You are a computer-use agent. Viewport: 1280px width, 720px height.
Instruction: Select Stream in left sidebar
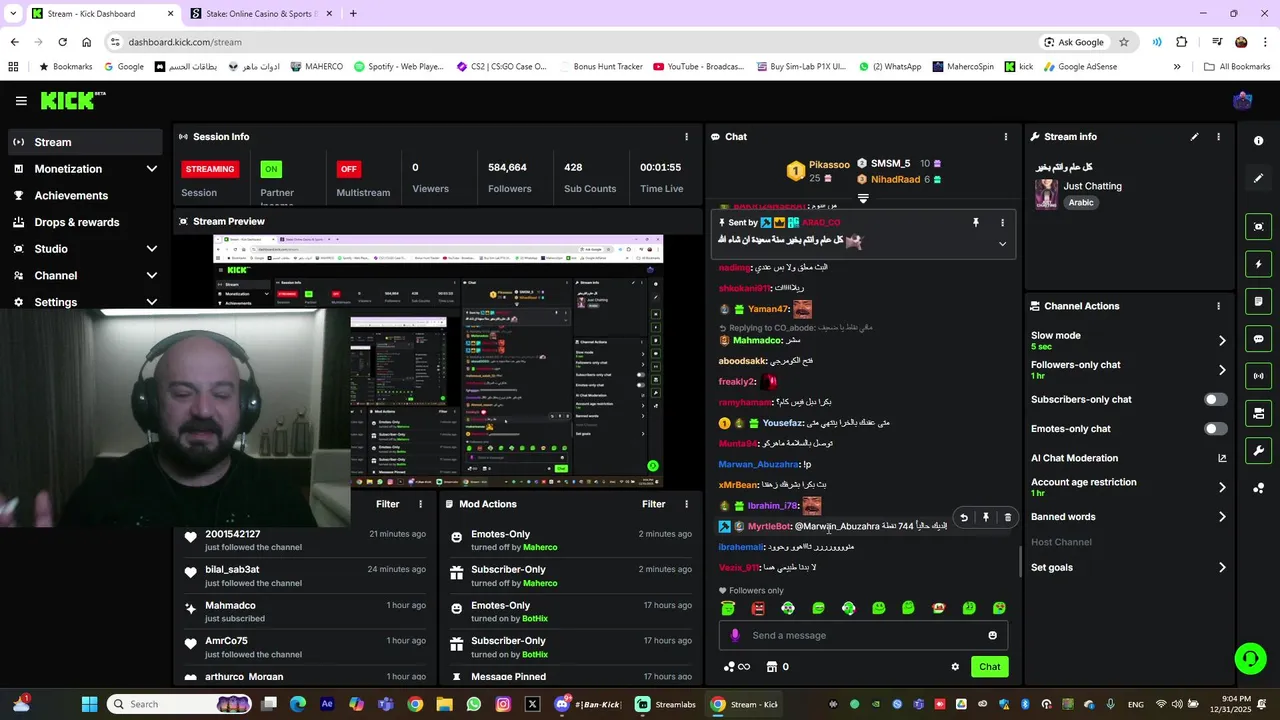[x=85, y=142]
